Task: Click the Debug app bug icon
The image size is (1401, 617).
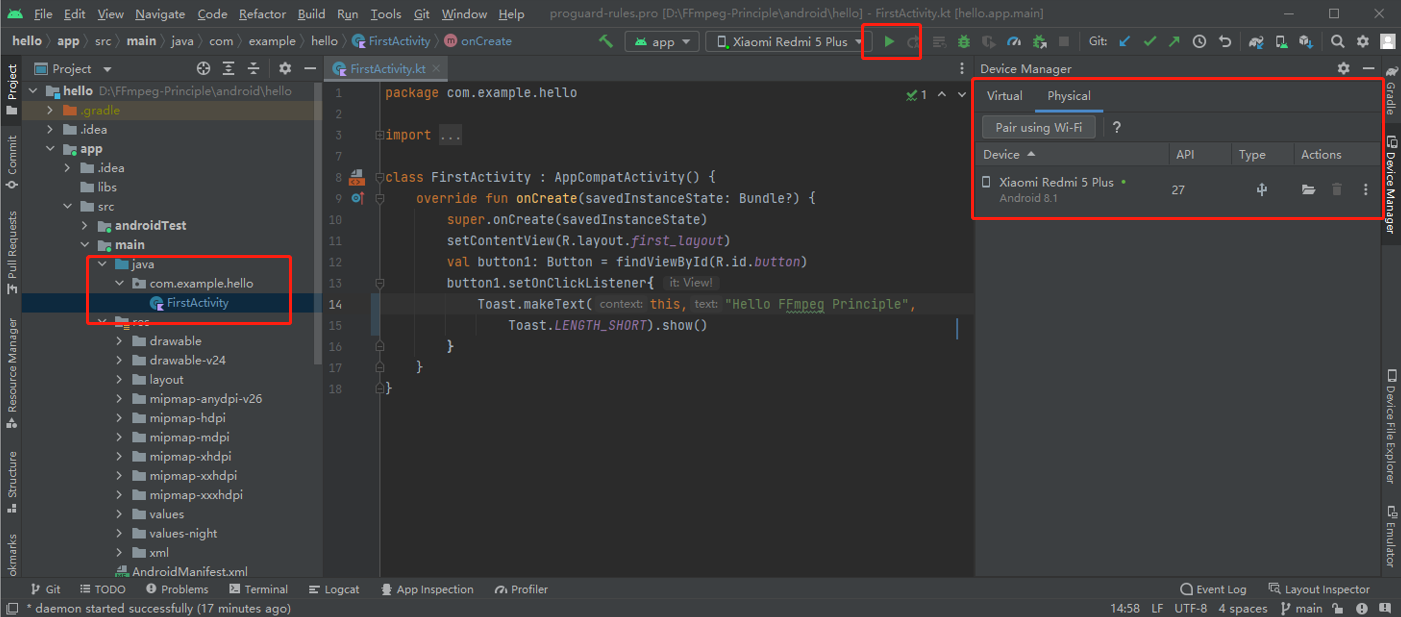Action: click(963, 42)
